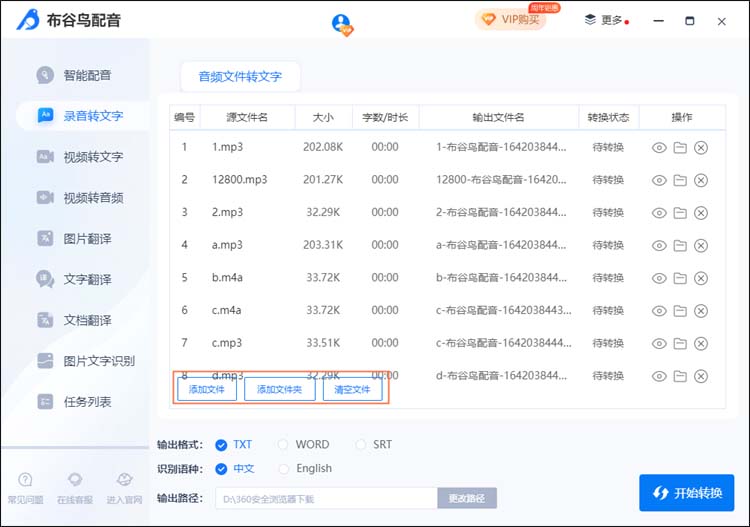Remove 1.mp3 from the list

(701, 148)
